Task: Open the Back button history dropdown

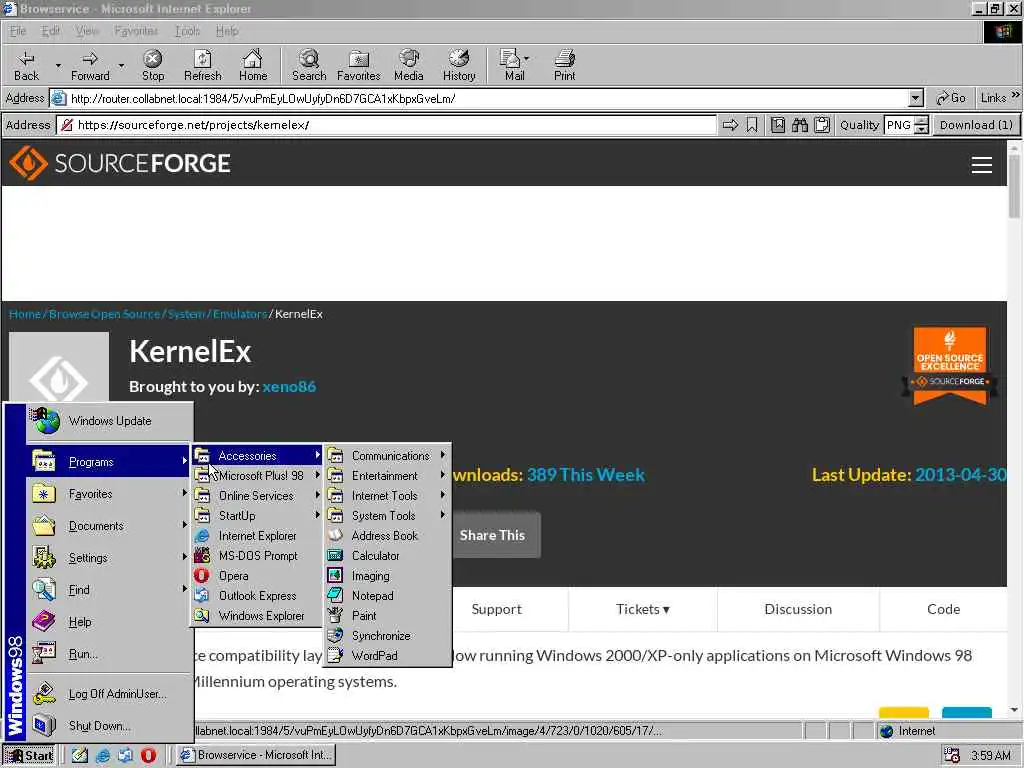Action: click(57, 65)
